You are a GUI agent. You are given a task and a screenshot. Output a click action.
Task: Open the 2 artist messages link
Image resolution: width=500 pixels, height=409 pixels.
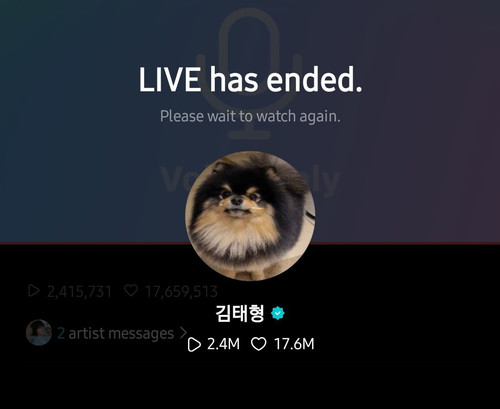click(x=116, y=333)
